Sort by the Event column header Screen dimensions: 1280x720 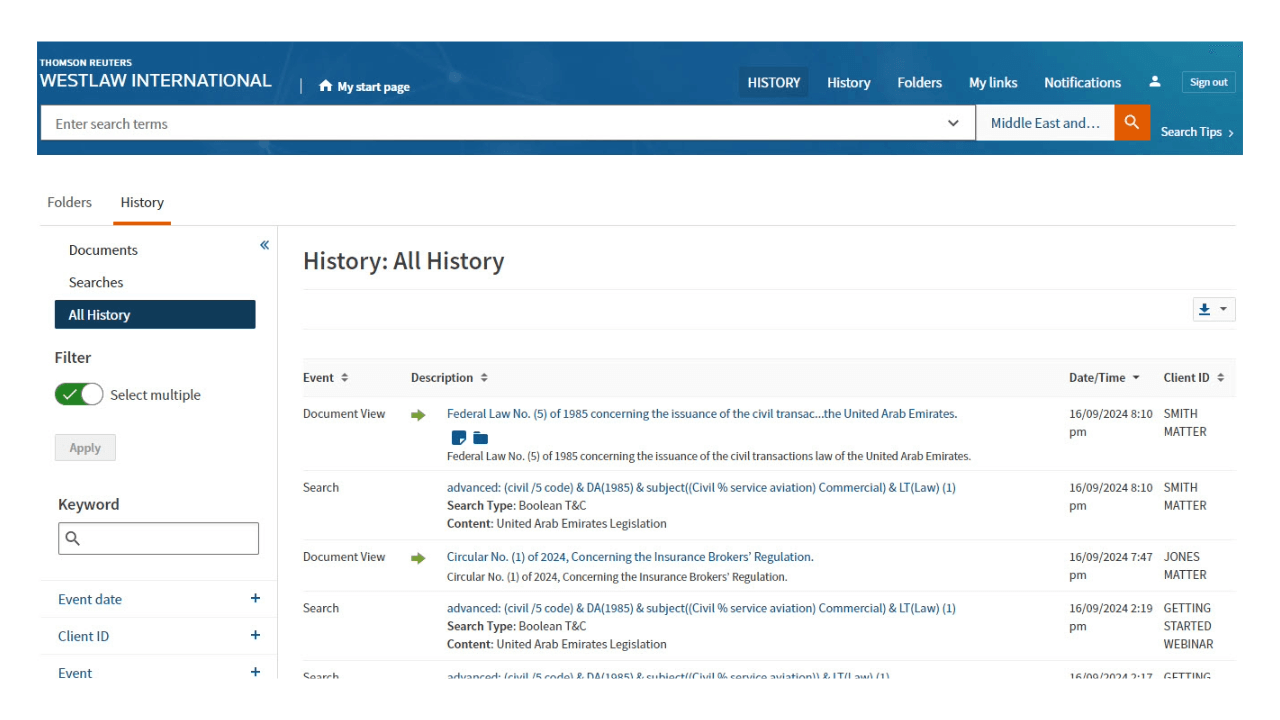[325, 378]
